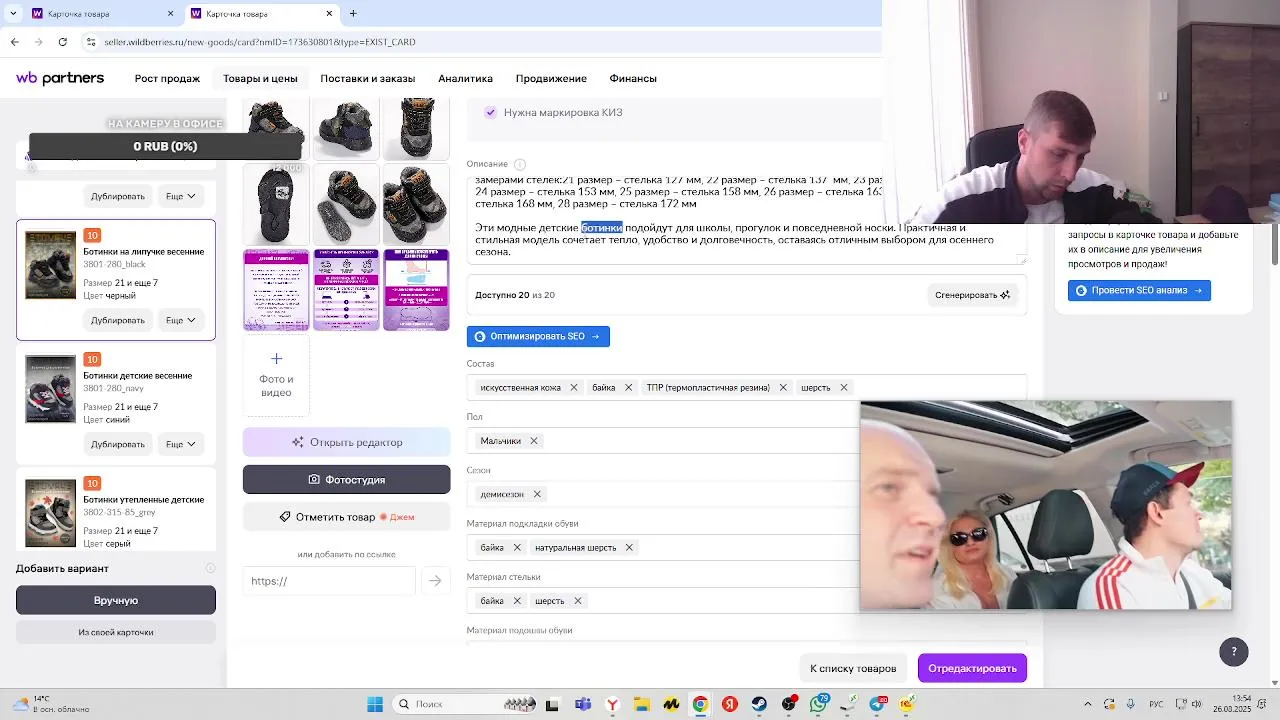Click Открыть редактор button
The image size is (1280, 720).
347,442
